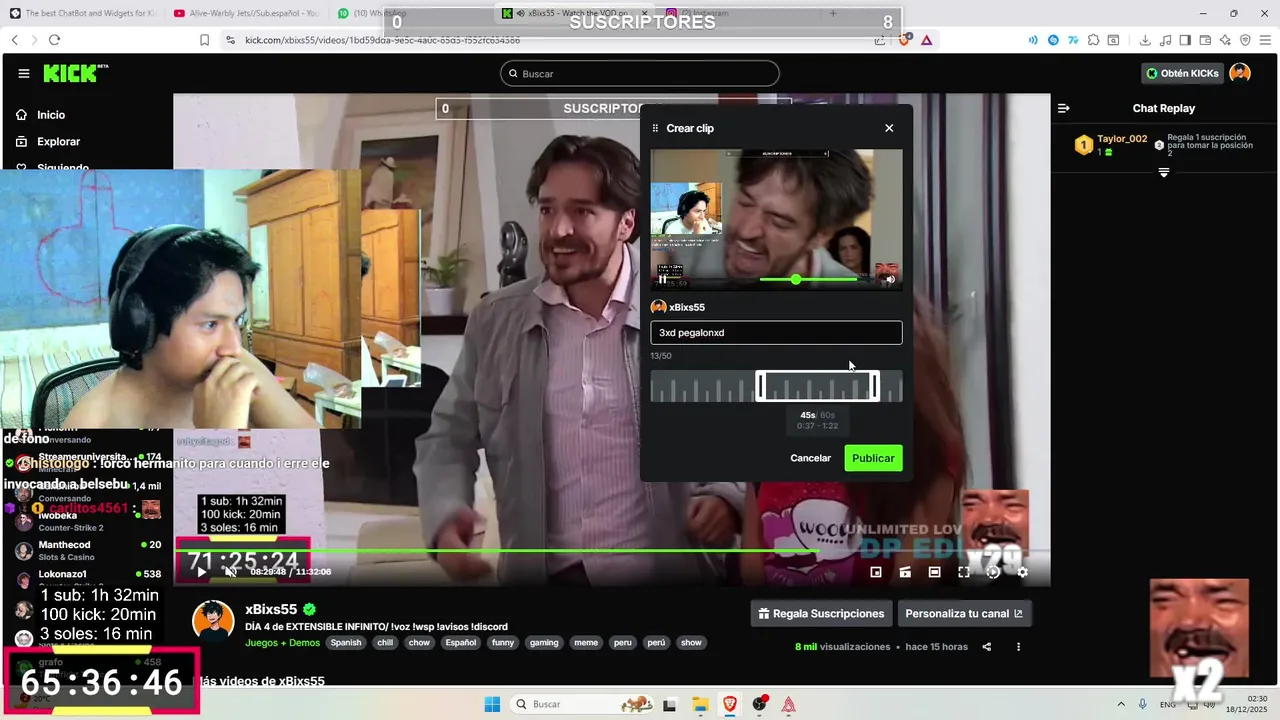Open the Shazam extension
Viewport: 1280px width, 720px height.
(x=1053, y=40)
